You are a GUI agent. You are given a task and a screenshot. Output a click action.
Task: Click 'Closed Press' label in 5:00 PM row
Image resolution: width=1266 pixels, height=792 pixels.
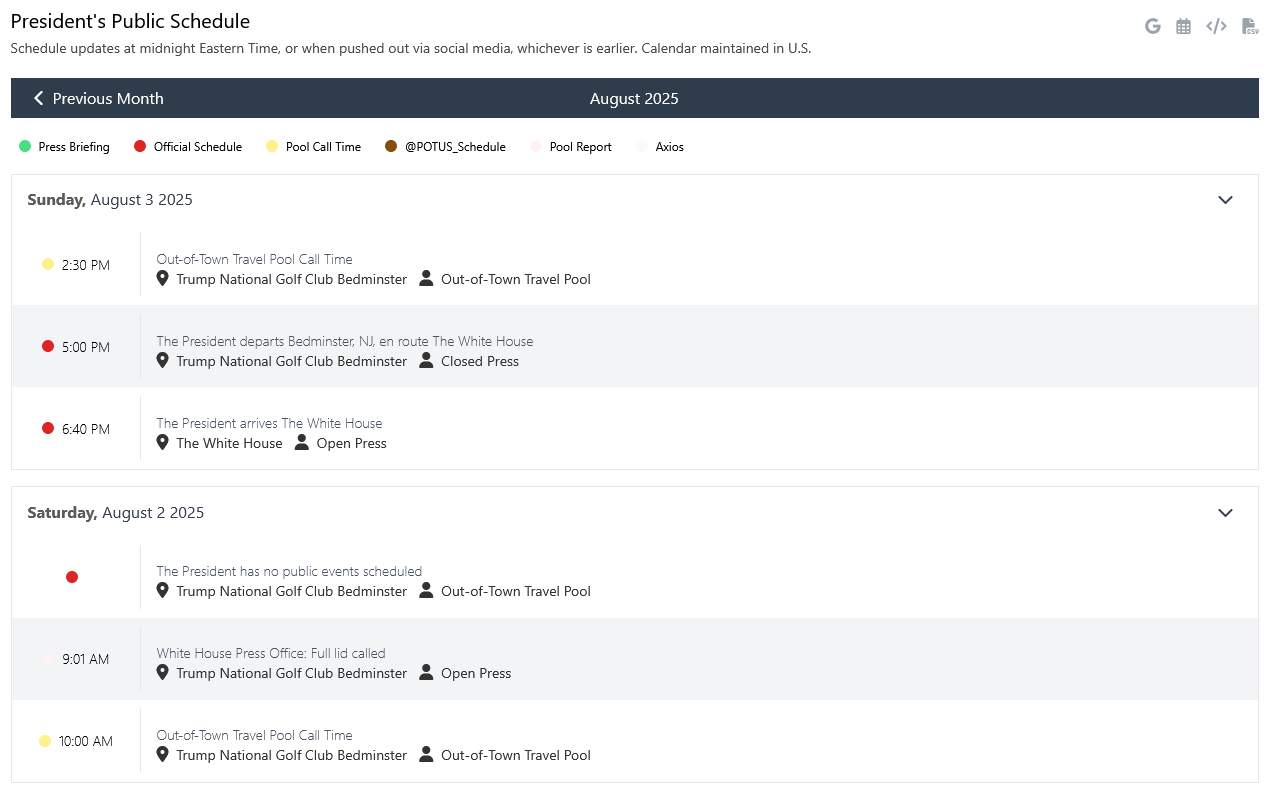480,361
